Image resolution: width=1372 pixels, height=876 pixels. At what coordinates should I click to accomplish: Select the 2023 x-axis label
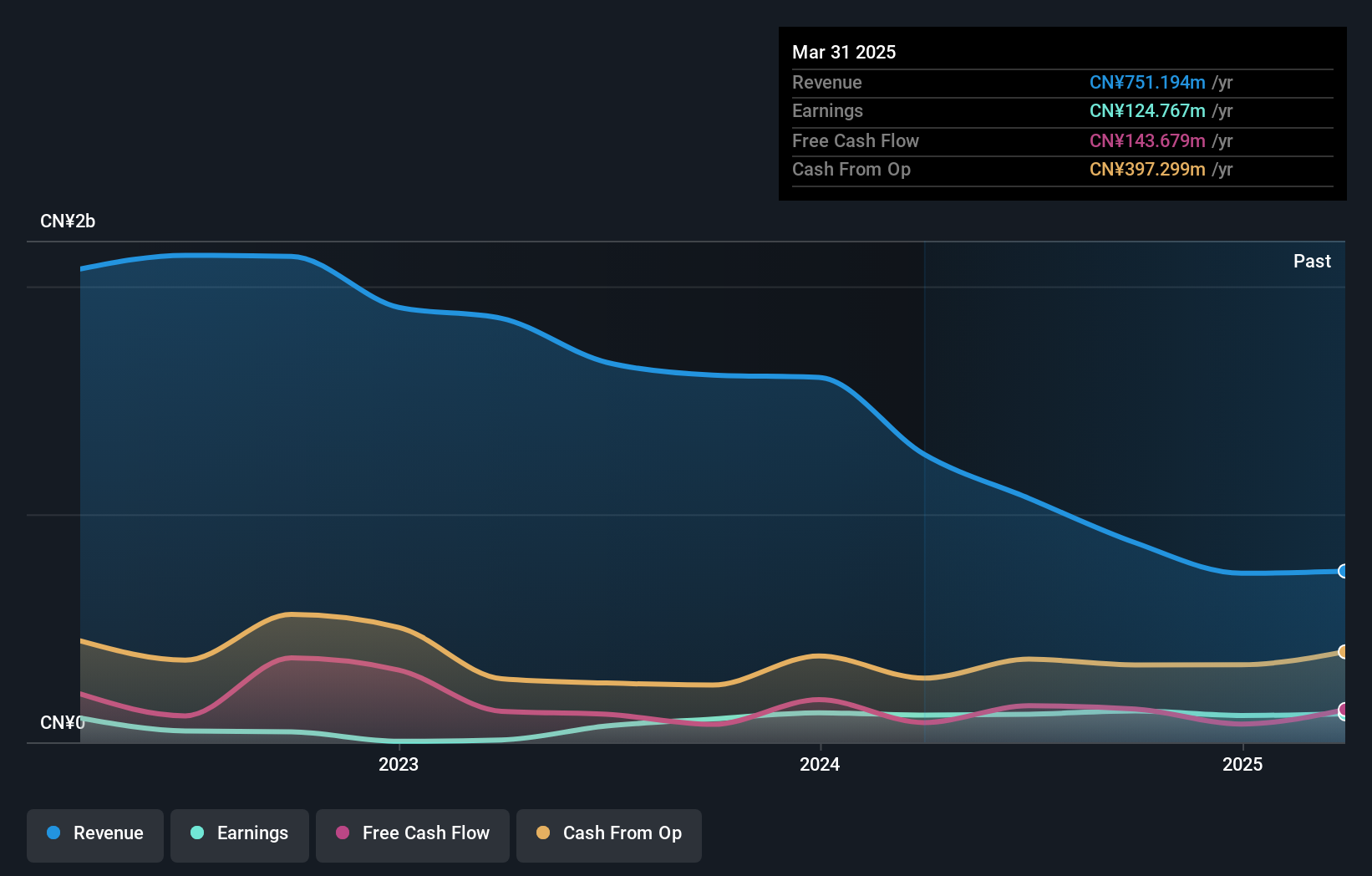click(x=399, y=764)
